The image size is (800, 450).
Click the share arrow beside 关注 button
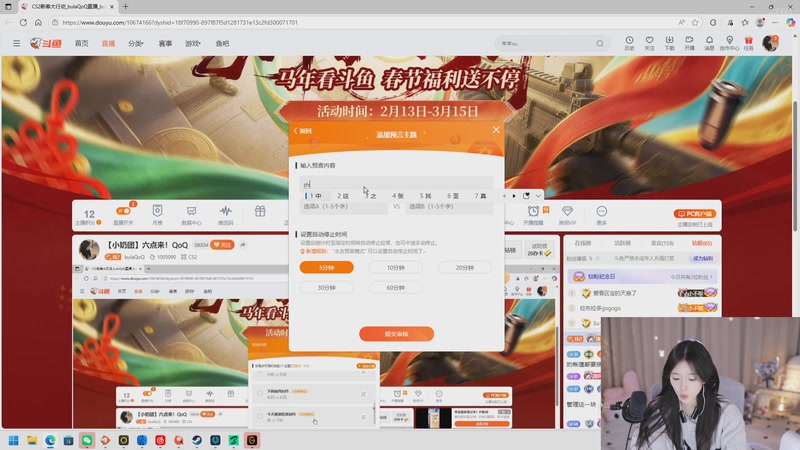[x=243, y=245]
